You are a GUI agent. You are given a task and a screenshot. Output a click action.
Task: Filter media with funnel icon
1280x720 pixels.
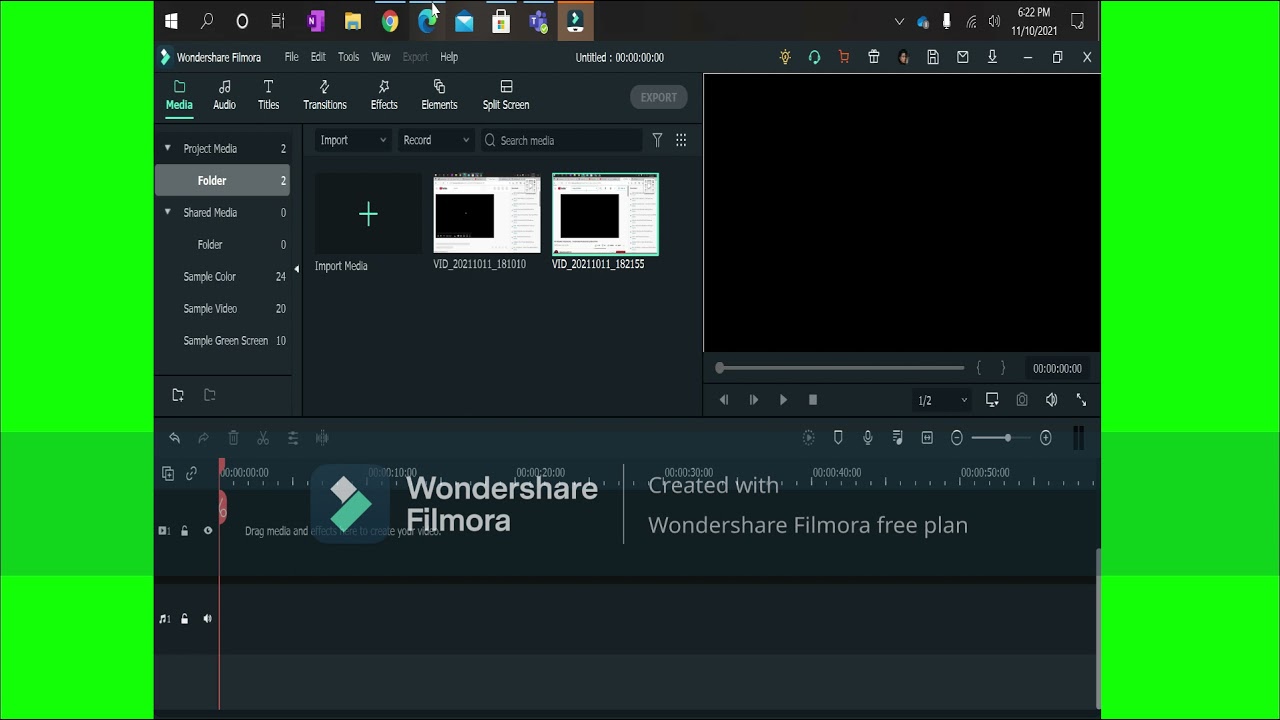point(657,140)
